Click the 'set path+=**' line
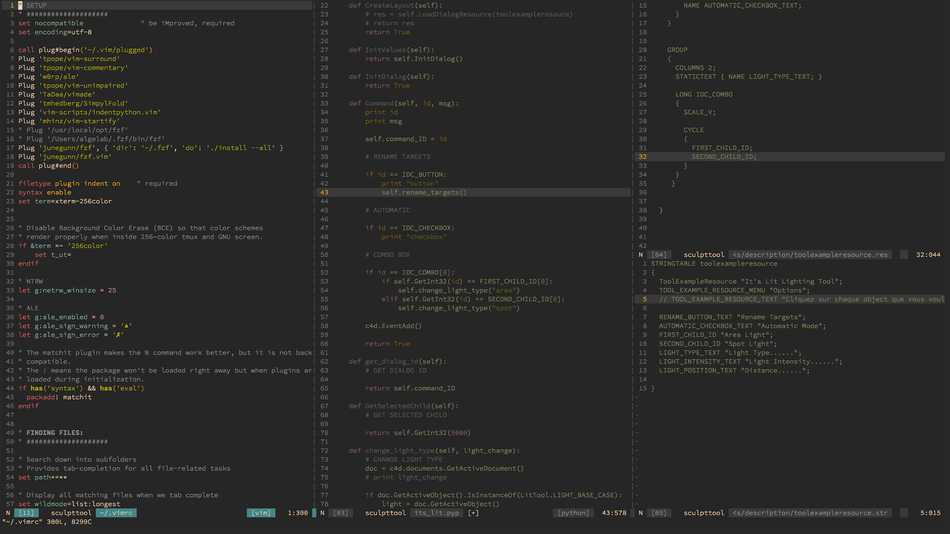 coord(42,477)
